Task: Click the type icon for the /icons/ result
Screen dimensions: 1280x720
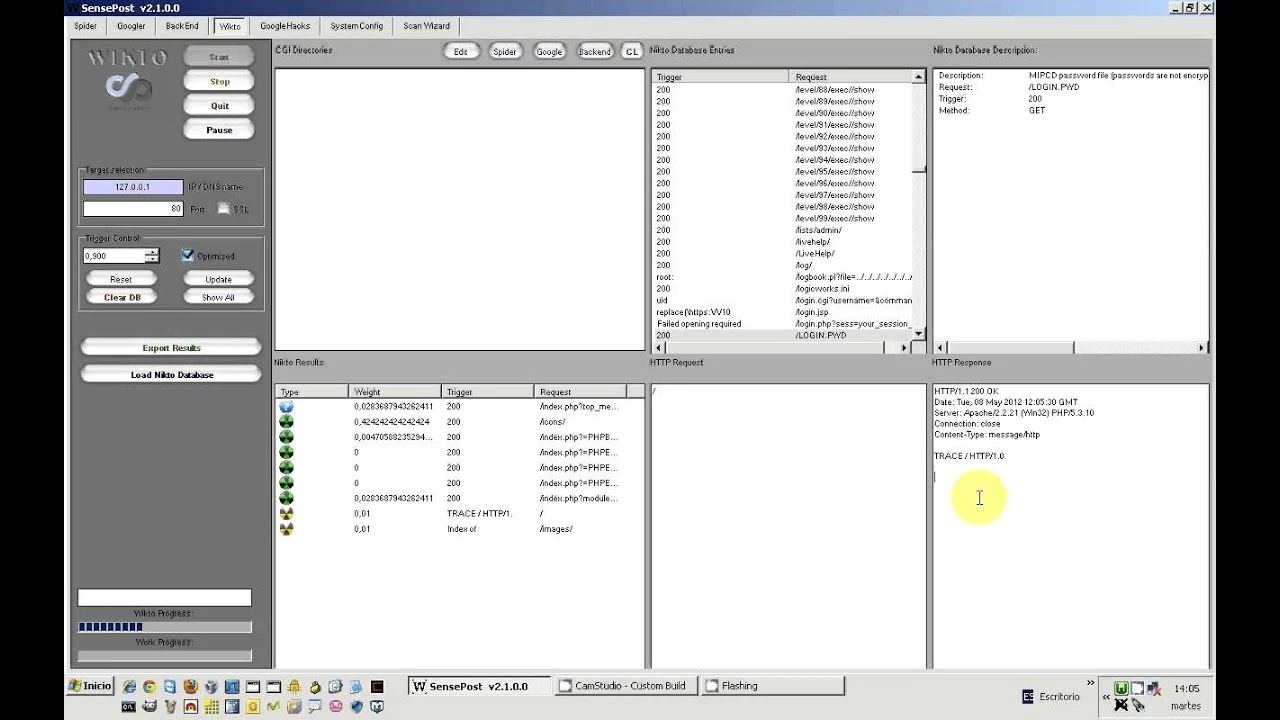Action: pos(287,422)
